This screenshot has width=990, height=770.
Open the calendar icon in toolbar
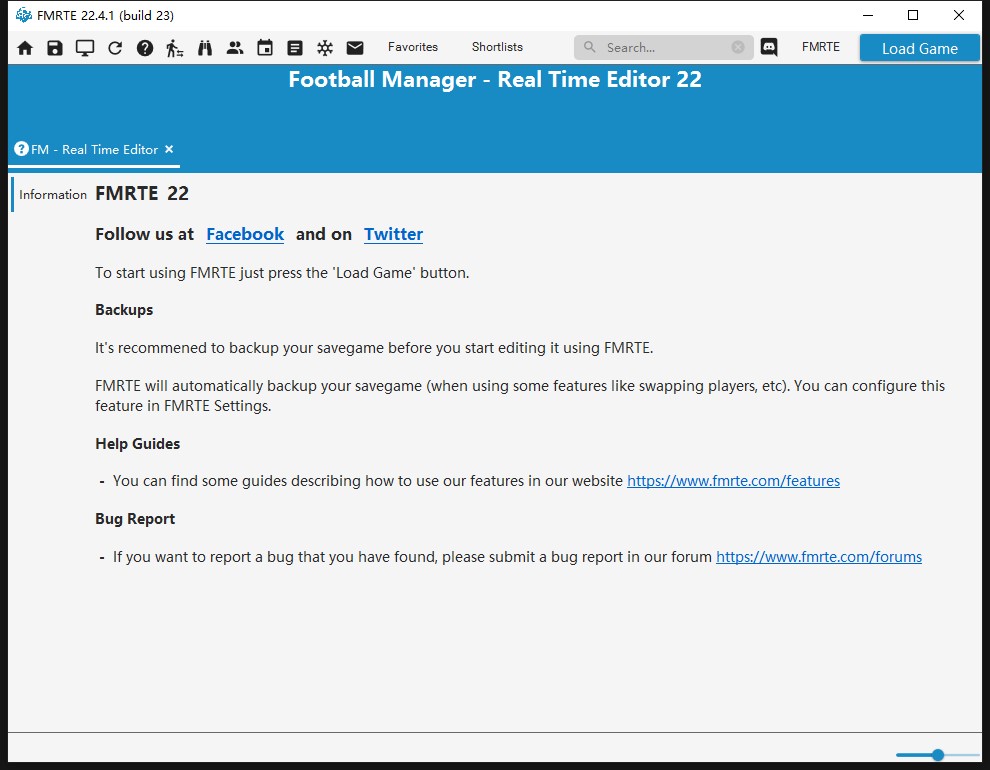[x=265, y=47]
